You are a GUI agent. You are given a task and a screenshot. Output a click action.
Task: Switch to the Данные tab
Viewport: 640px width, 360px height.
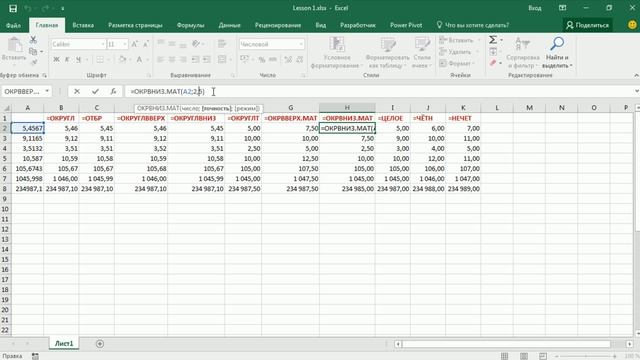tap(229, 25)
